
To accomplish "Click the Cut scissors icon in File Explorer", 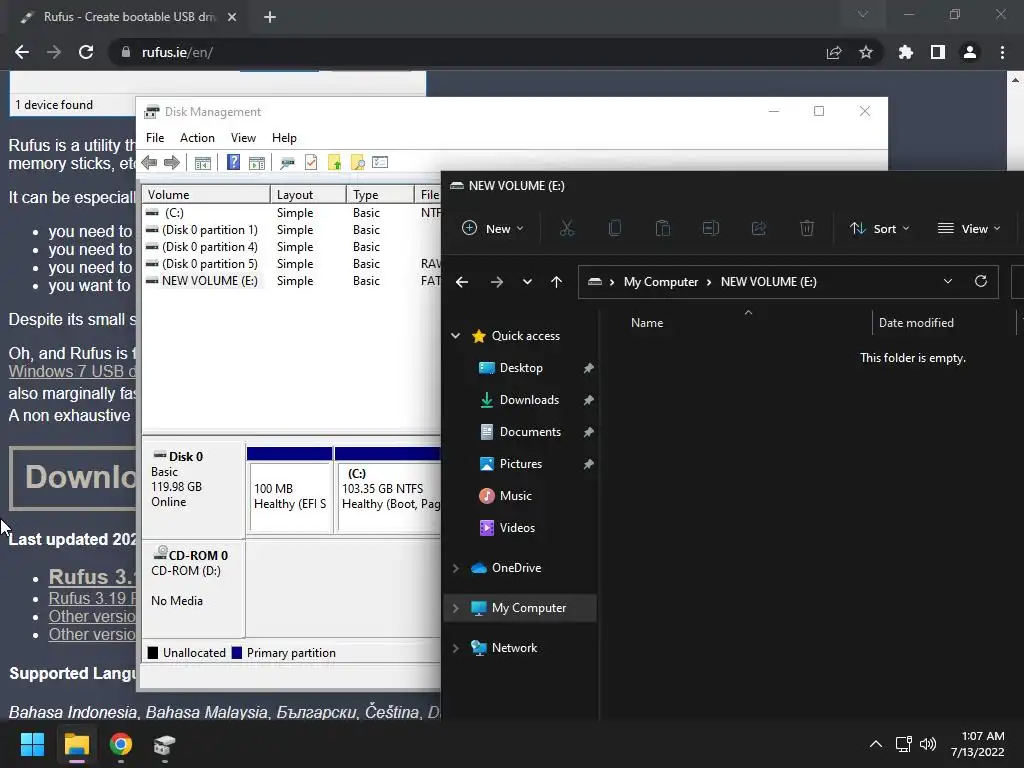I will (567, 228).
